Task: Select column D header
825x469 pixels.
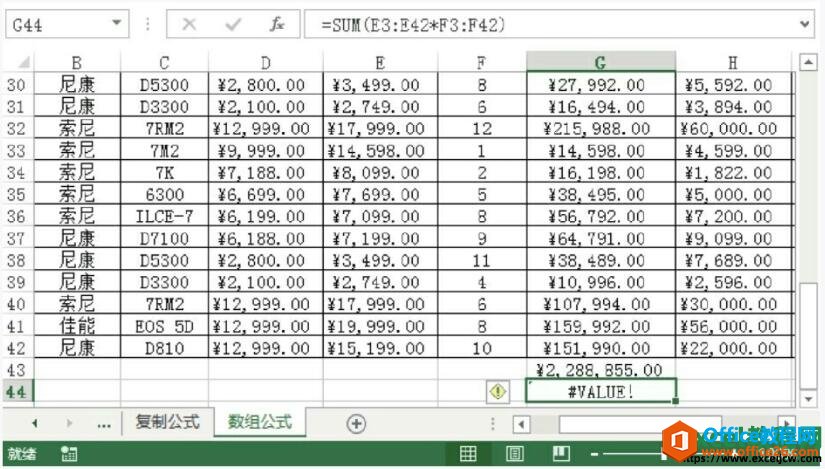Action: pyautogui.click(x=266, y=63)
